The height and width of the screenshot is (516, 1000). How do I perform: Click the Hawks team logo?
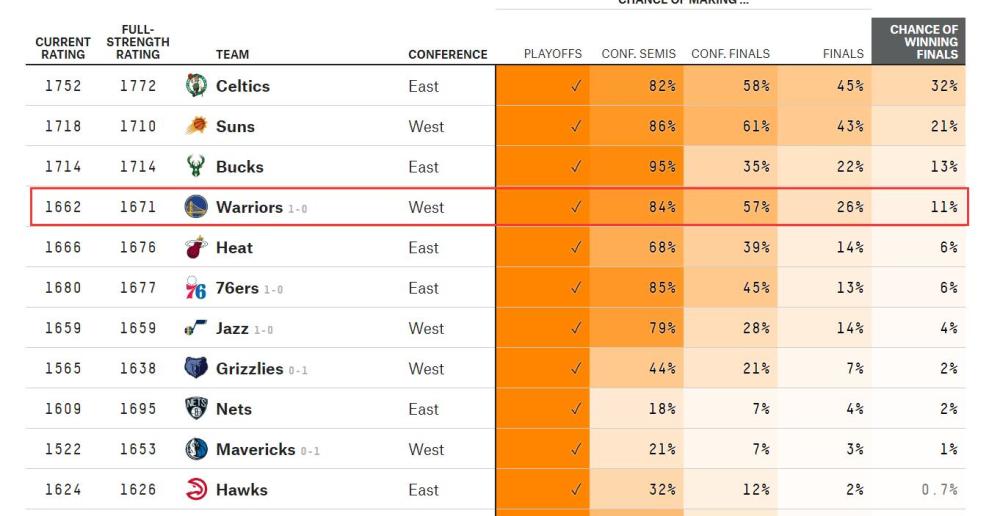196,490
